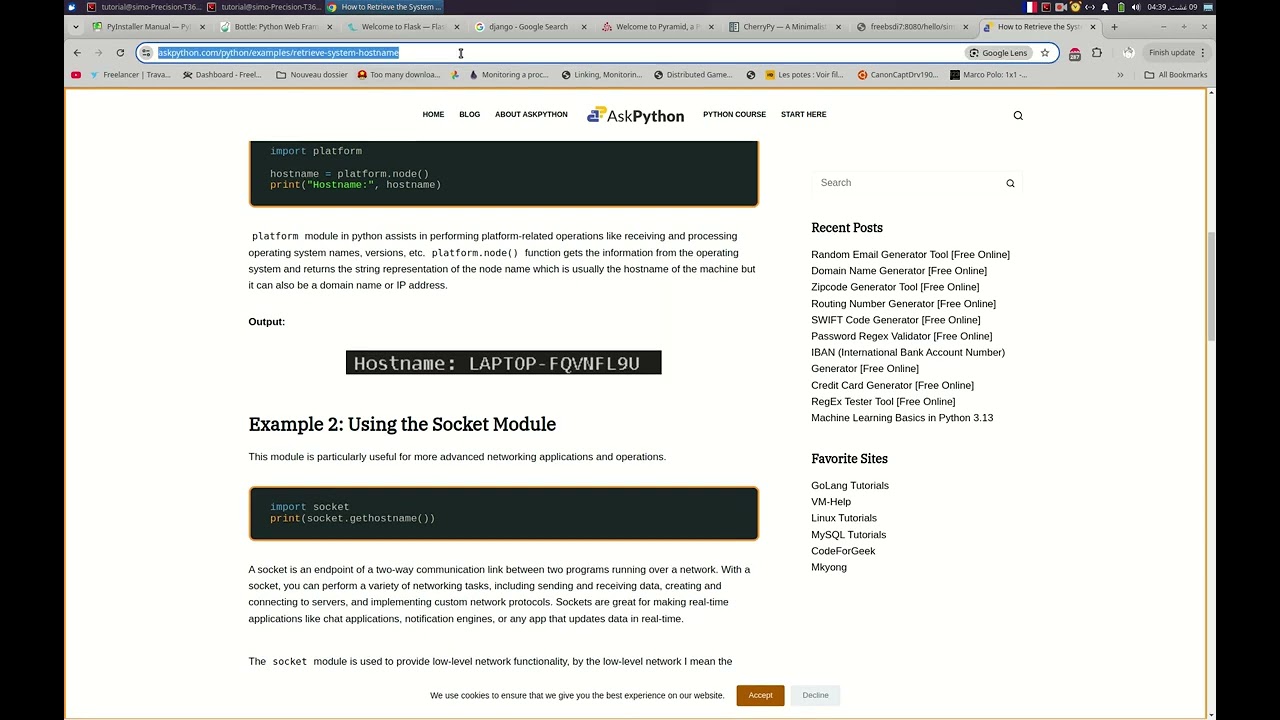
Task: Open the Monitoring a proc... bookmark
Action: point(509,75)
